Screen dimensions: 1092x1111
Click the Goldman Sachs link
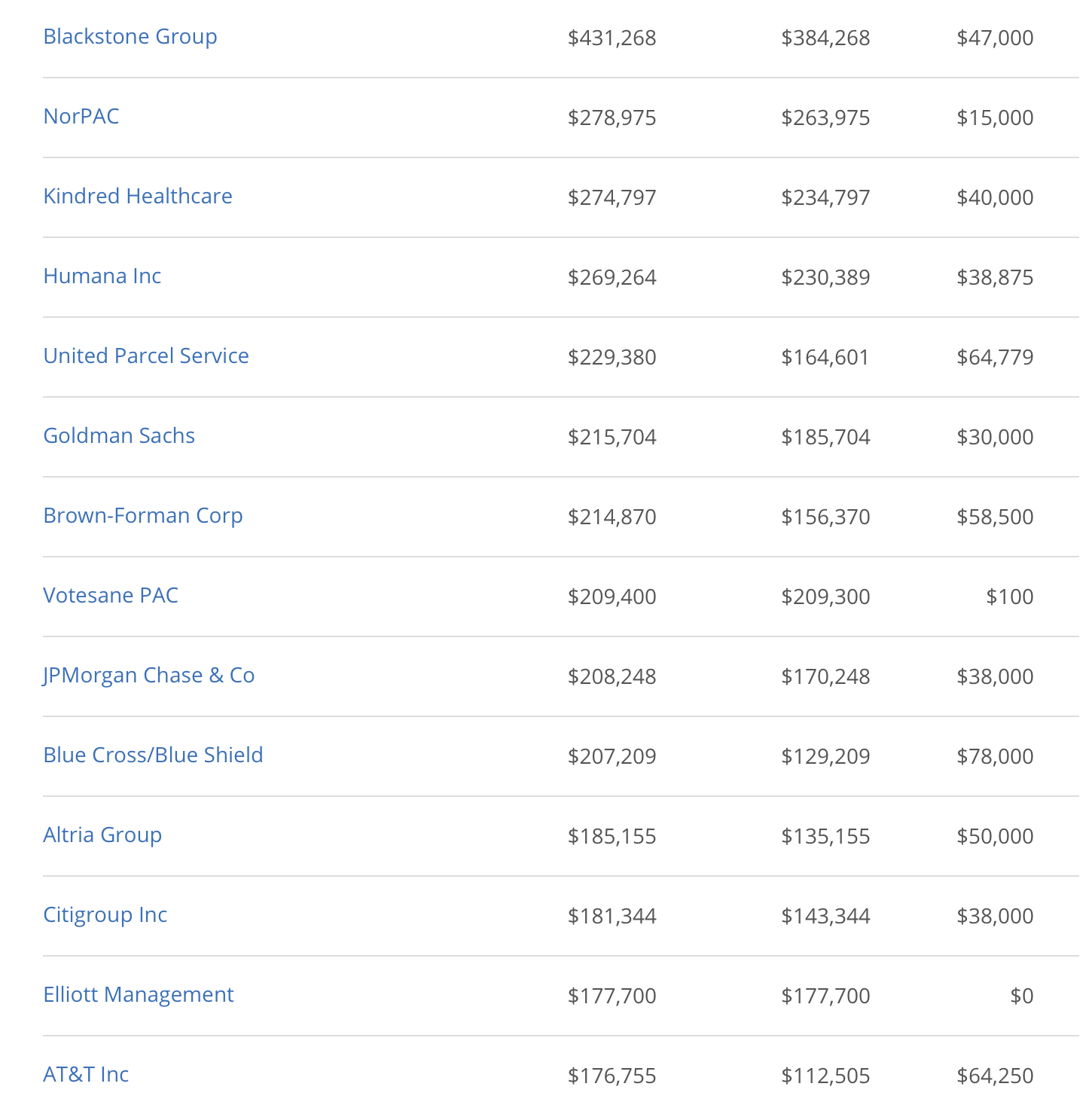[x=119, y=435]
